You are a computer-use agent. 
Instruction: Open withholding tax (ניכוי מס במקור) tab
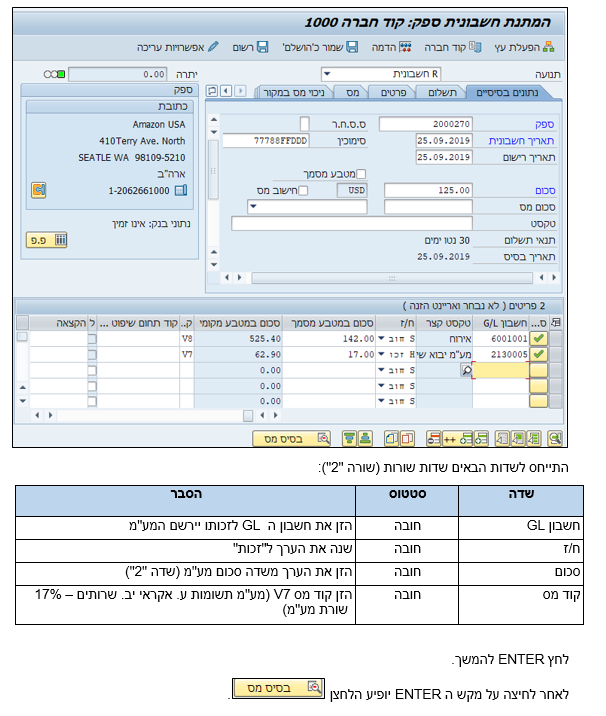pyautogui.click(x=294, y=93)
